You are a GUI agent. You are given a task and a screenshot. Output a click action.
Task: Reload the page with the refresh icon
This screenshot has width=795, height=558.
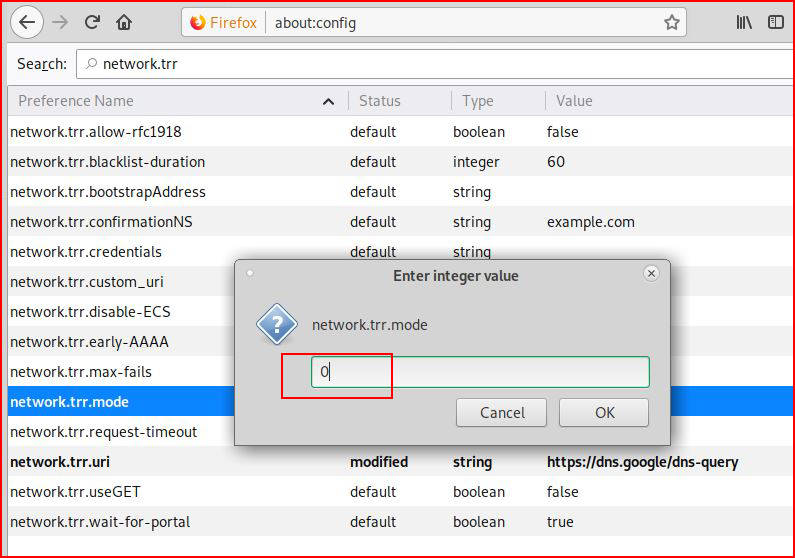(92, 22)
